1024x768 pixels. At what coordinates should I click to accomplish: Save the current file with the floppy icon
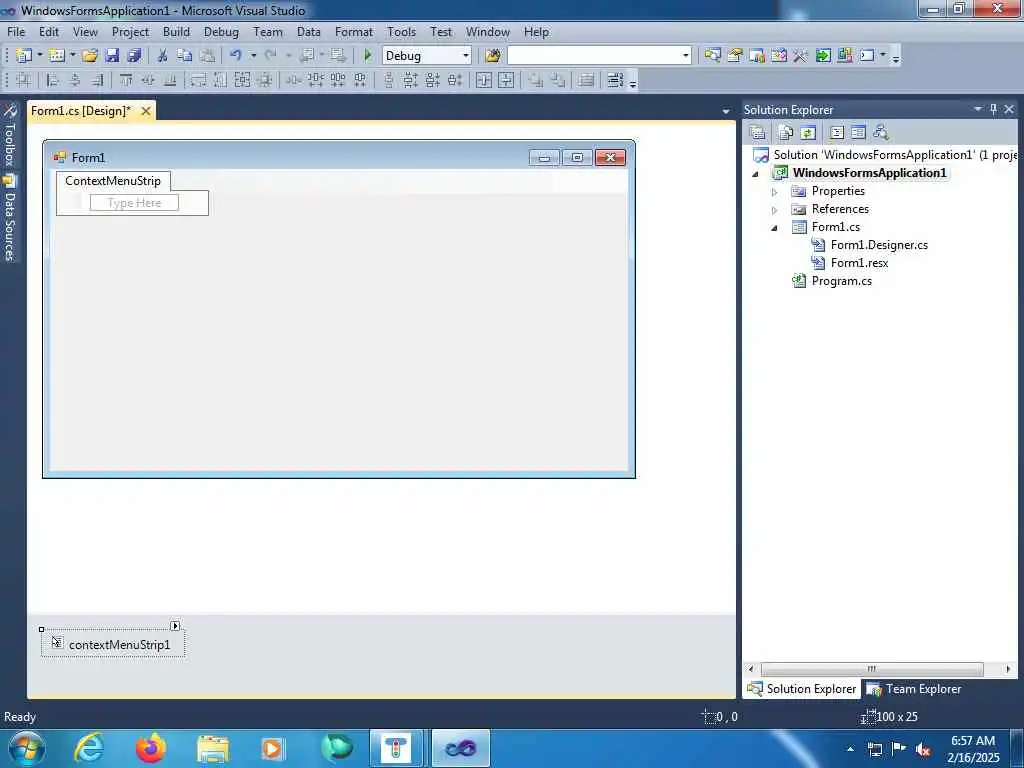(112, 56)
